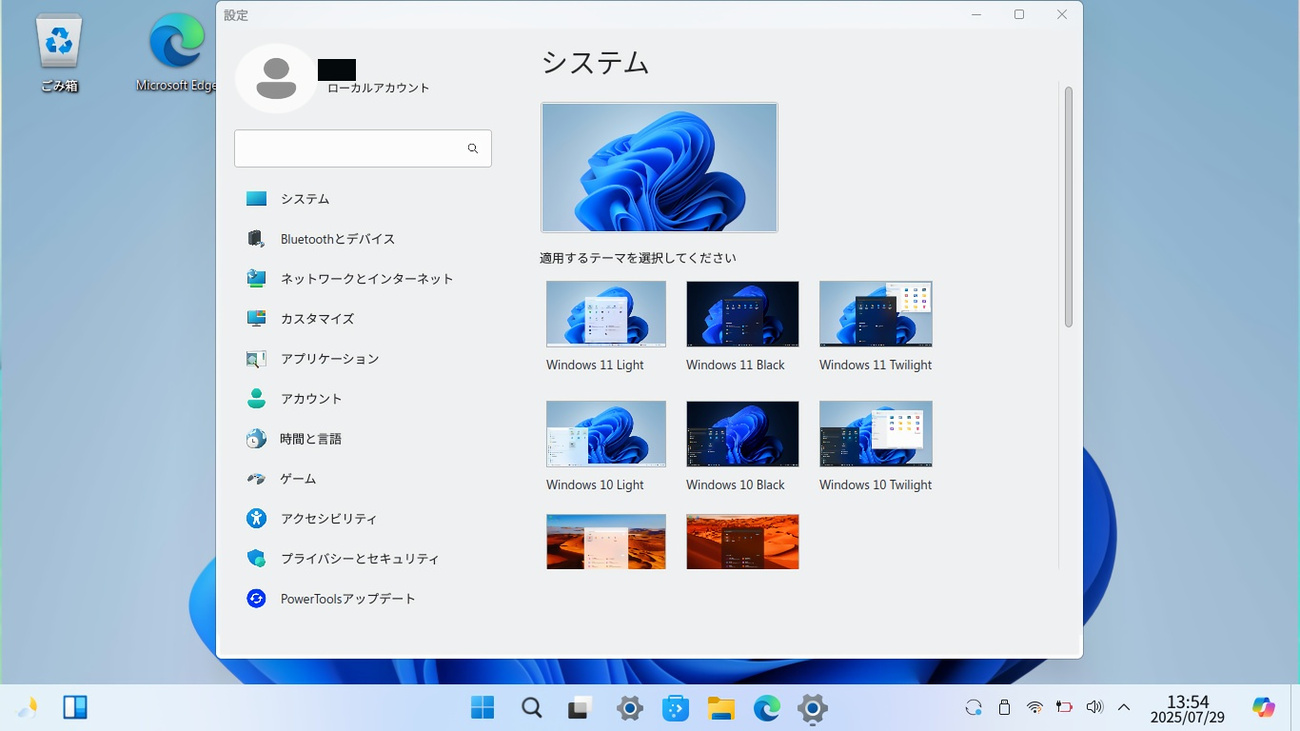1300x731 pixels.
Task: Show hidden tray icons with the chevron
Action: point(1123,707)
